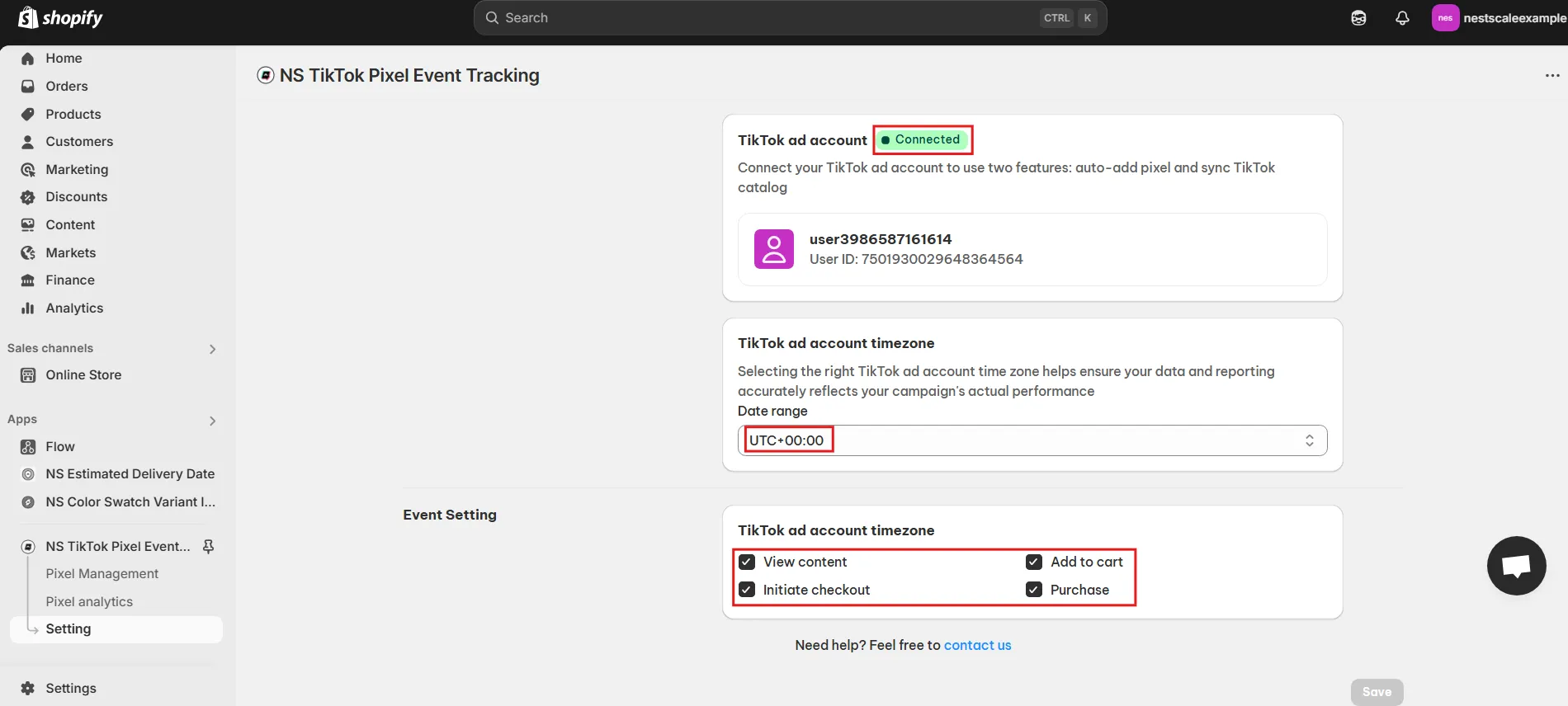Click NS Estimated Delivery Date app icon
Image resolution: width=1568 pixels, height=706 pixels.
(28, 474)
